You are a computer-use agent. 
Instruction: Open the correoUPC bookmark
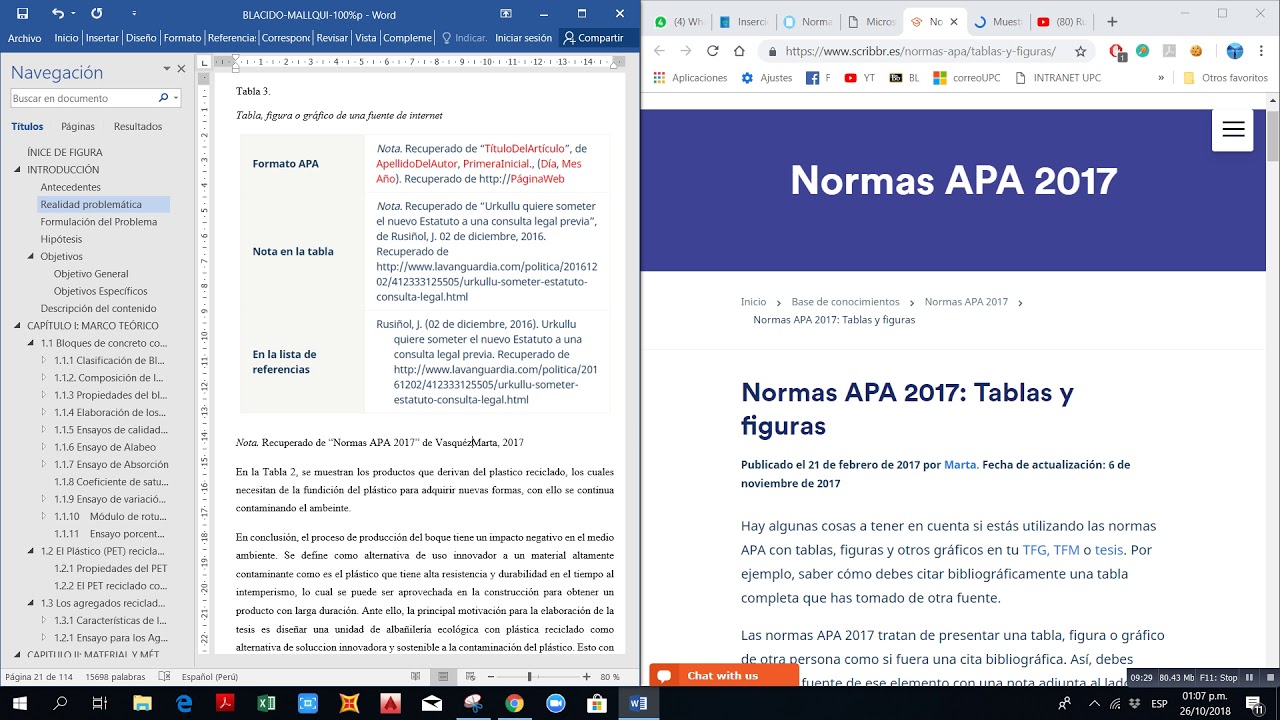tap(966, 77)
